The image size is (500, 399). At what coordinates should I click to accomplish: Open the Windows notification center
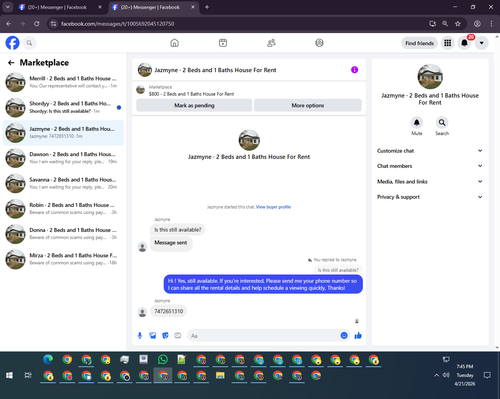coord(487,375)
